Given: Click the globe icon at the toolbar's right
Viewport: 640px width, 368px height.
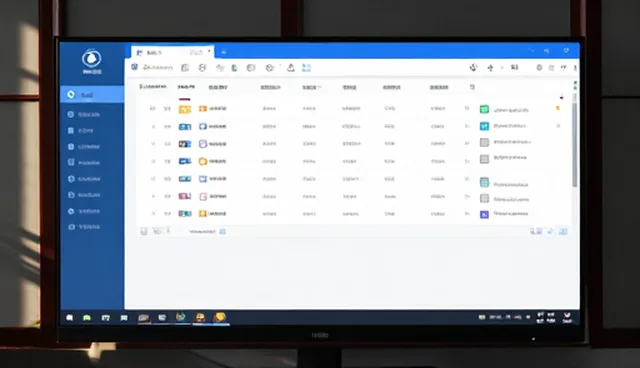Looking at the screenshot, I should (x=539, y=68).
